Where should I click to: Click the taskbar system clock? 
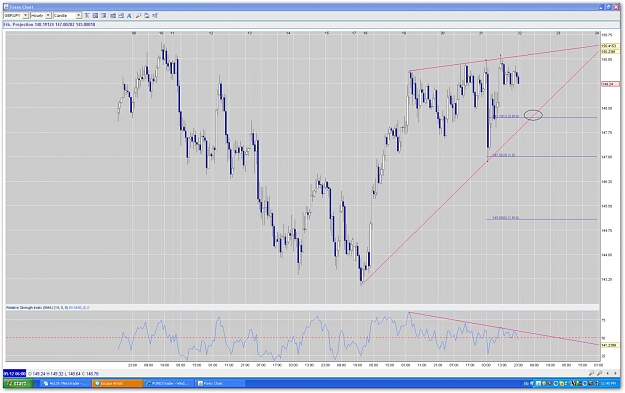point(608,383)
